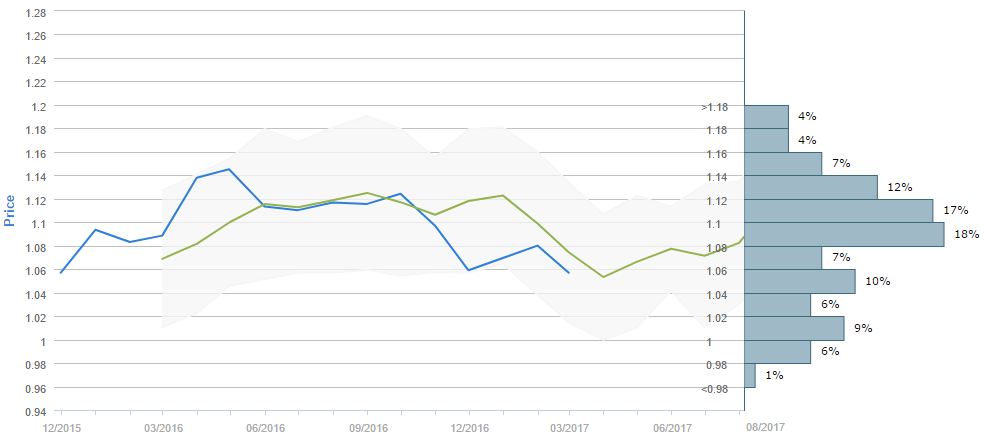
Task: Click the Price axis title
Action: click(10, 210)
